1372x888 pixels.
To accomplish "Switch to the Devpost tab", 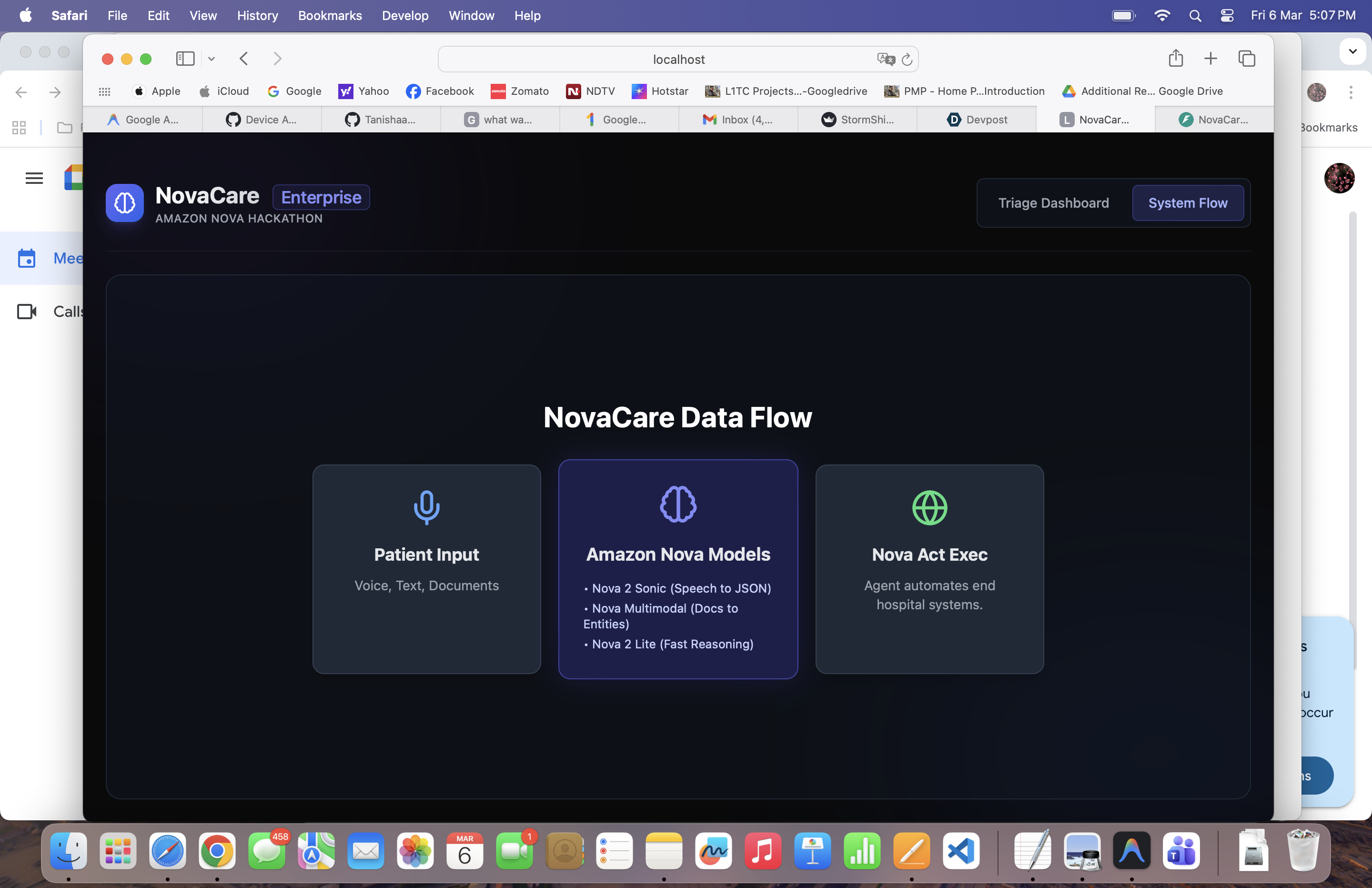I will (977, 120).
